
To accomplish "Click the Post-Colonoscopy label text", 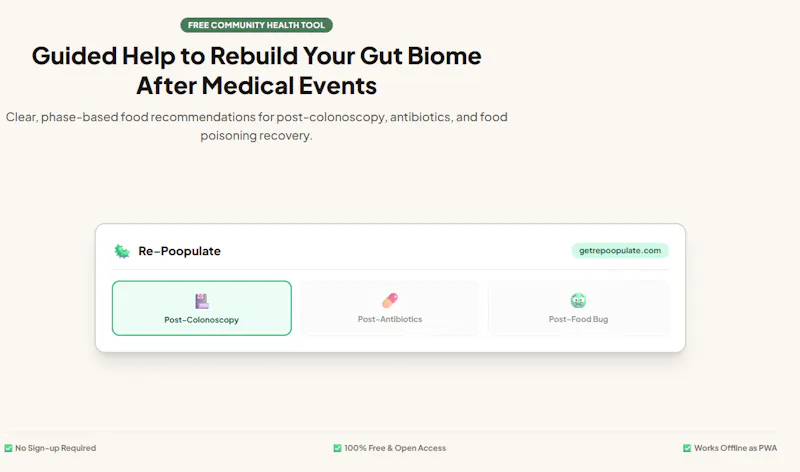I will pos(202,320).
